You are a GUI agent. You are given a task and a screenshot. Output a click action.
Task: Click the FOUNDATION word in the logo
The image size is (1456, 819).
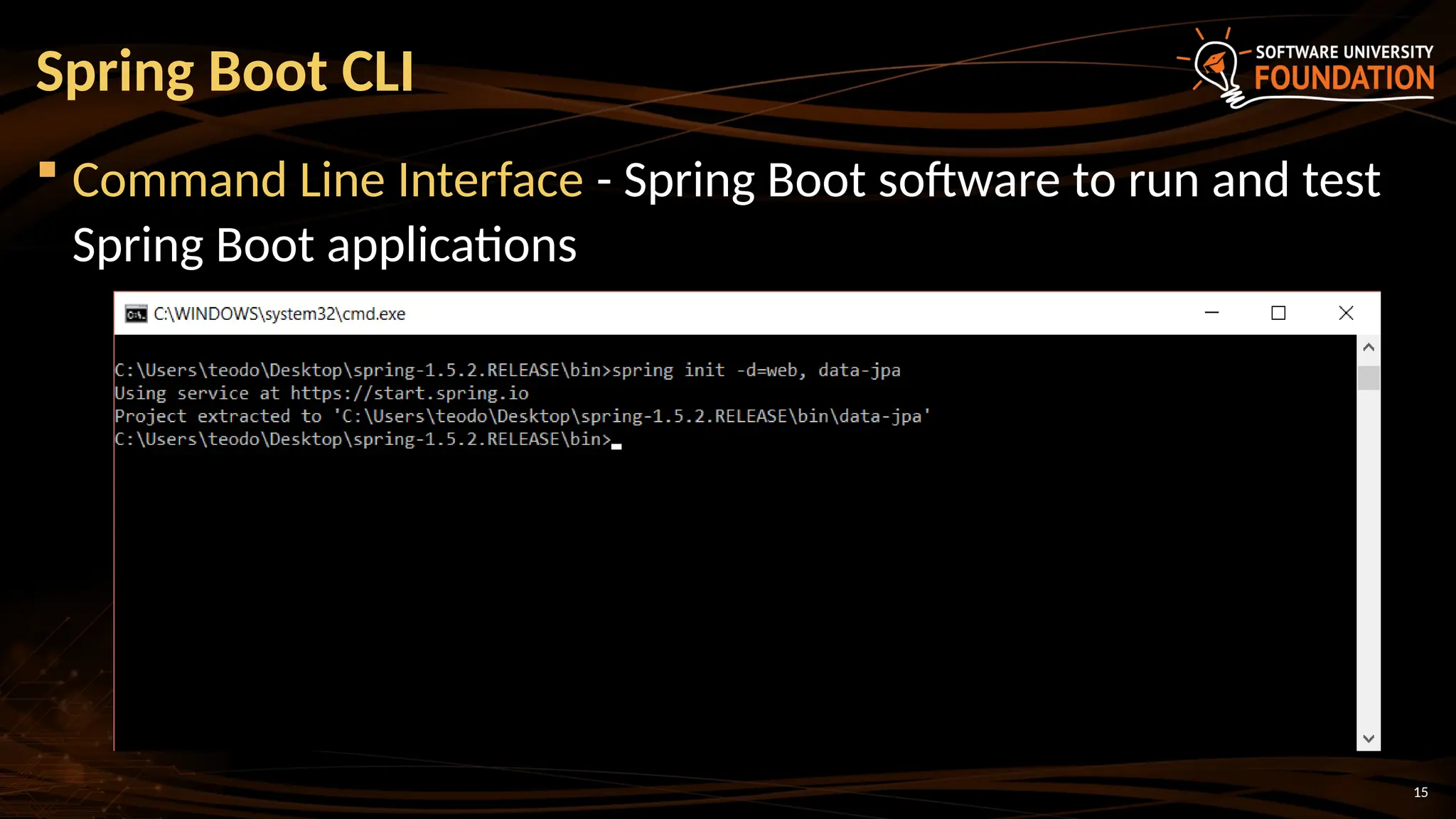1344,78
